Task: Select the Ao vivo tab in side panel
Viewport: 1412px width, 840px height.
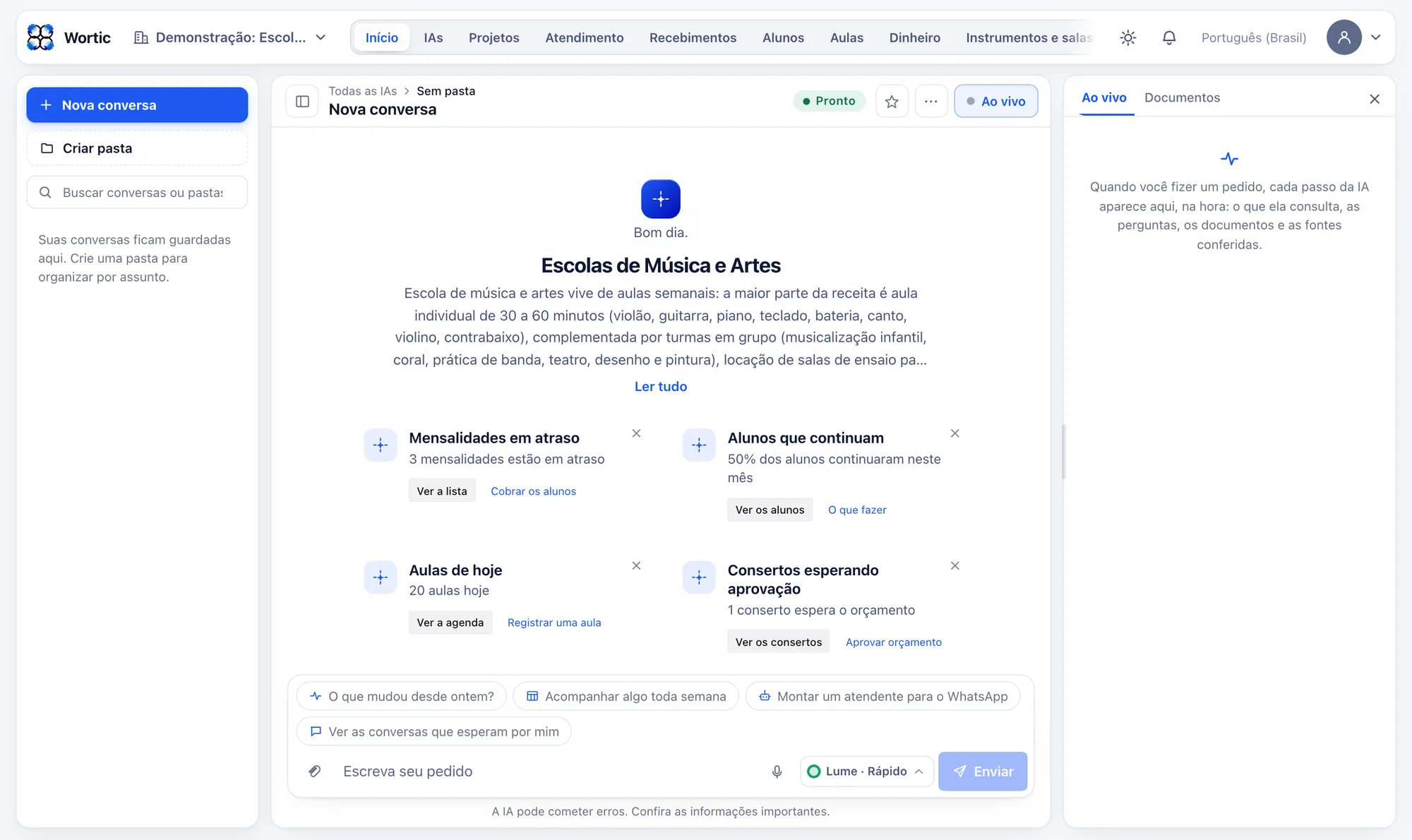Action: 1104,97
